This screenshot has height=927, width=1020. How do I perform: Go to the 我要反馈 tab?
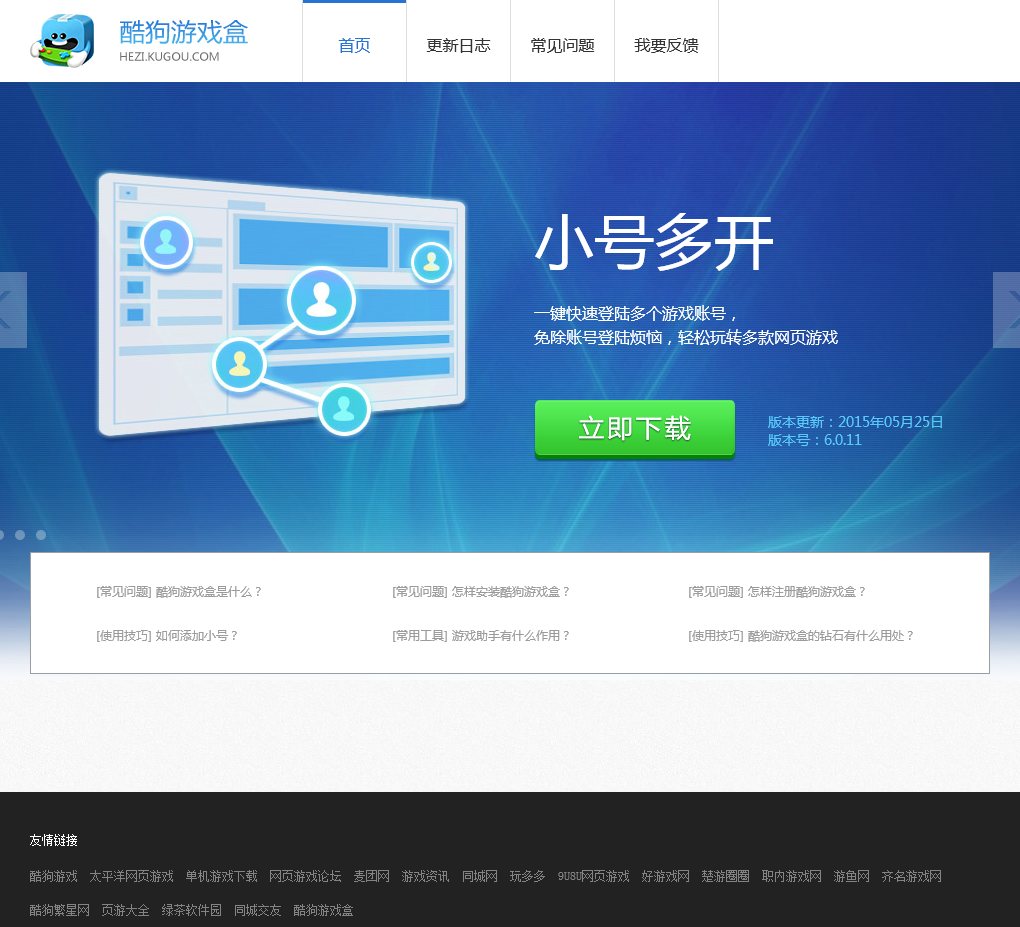(667, 46)
